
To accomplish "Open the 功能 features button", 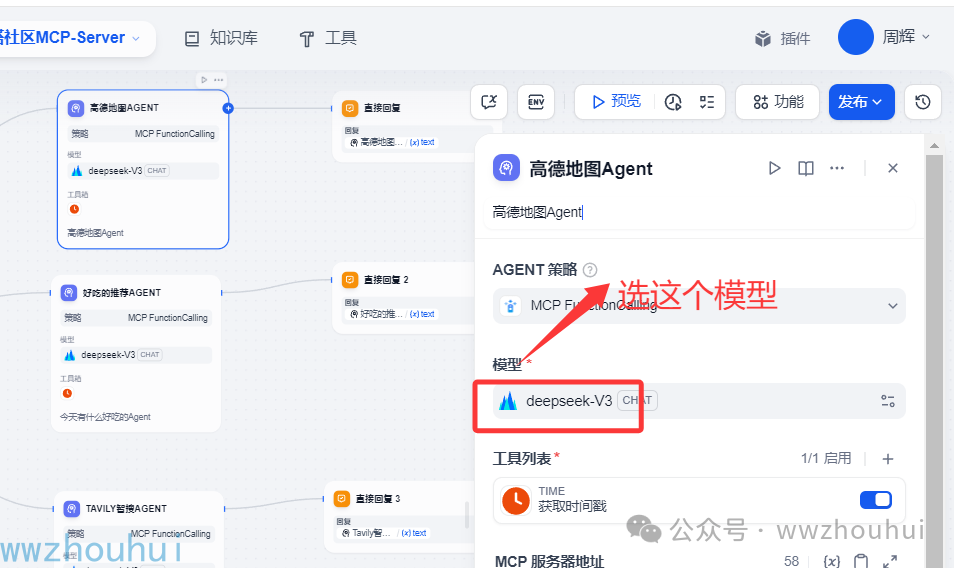I will [777, 102].
